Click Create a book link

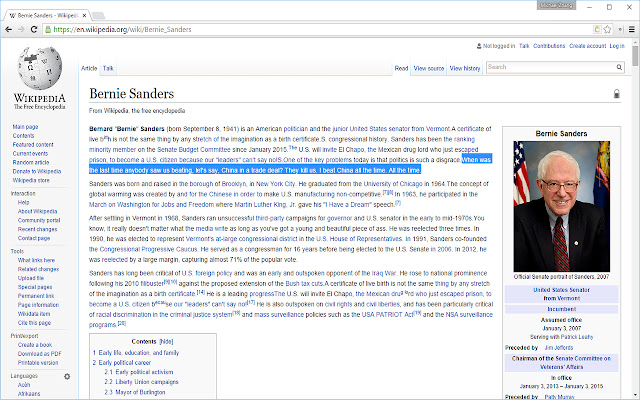coord(35,345)
